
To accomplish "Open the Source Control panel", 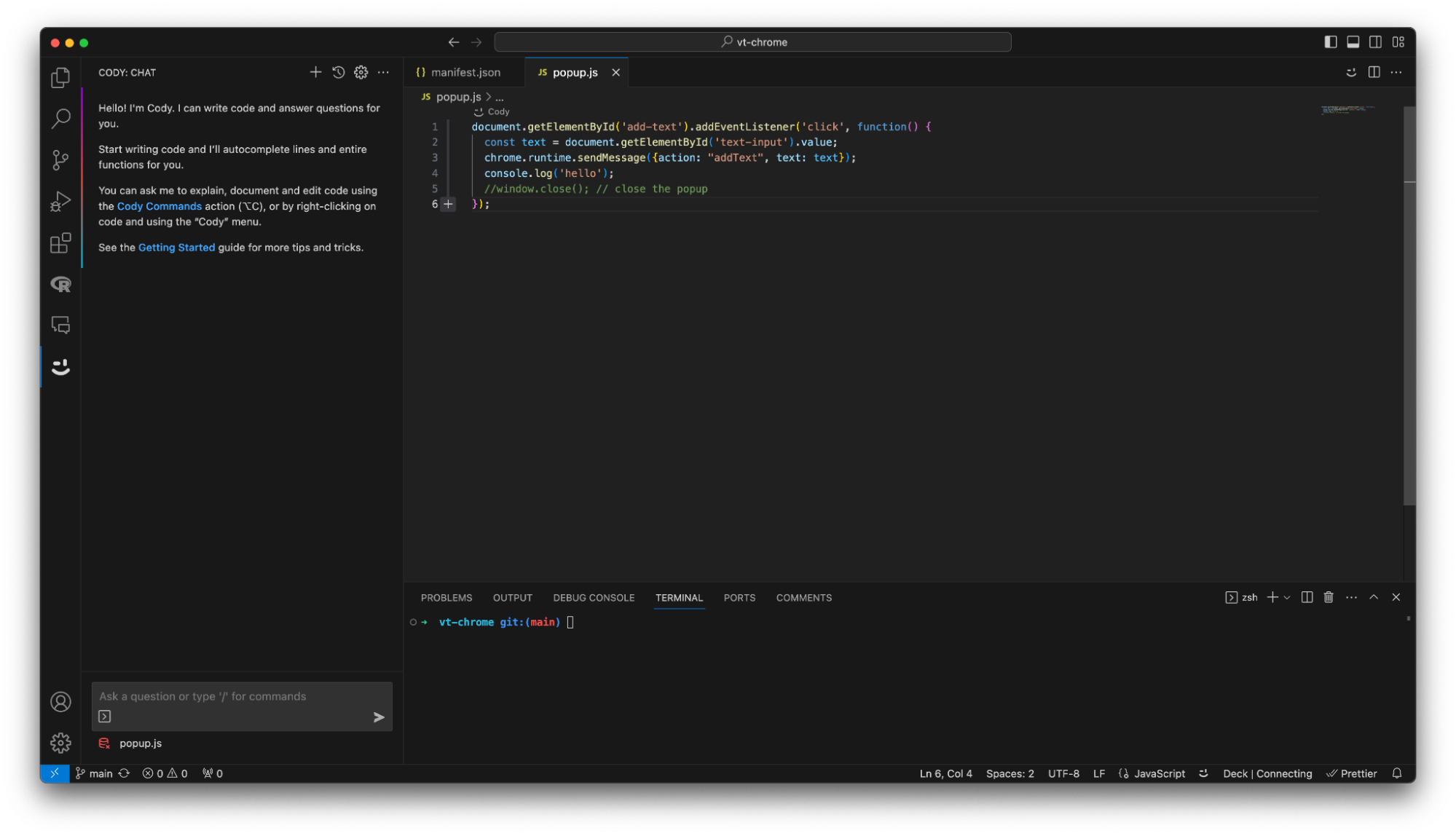I will pyautogui.click(x=60, y=160).
